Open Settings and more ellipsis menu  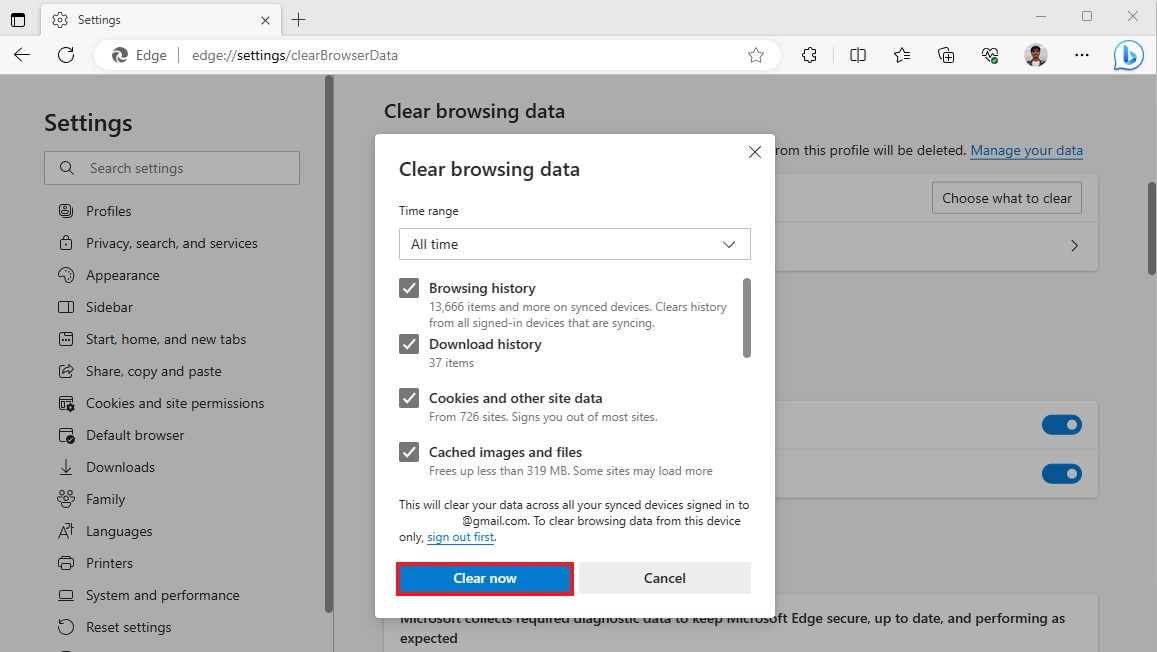(x=1082, y=55)
